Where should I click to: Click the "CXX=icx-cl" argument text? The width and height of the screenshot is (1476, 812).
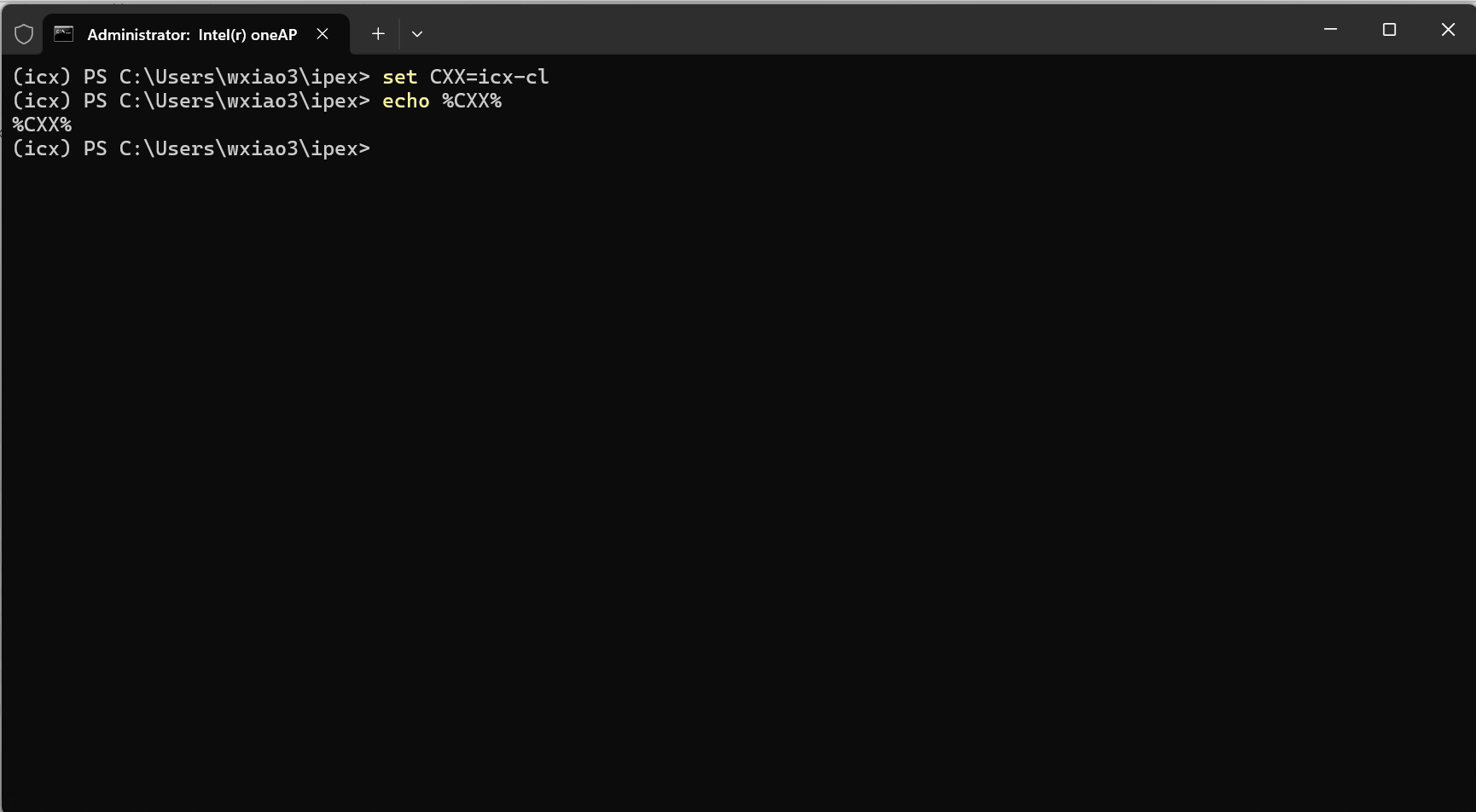pyautogui.click(x=489, y=77)
